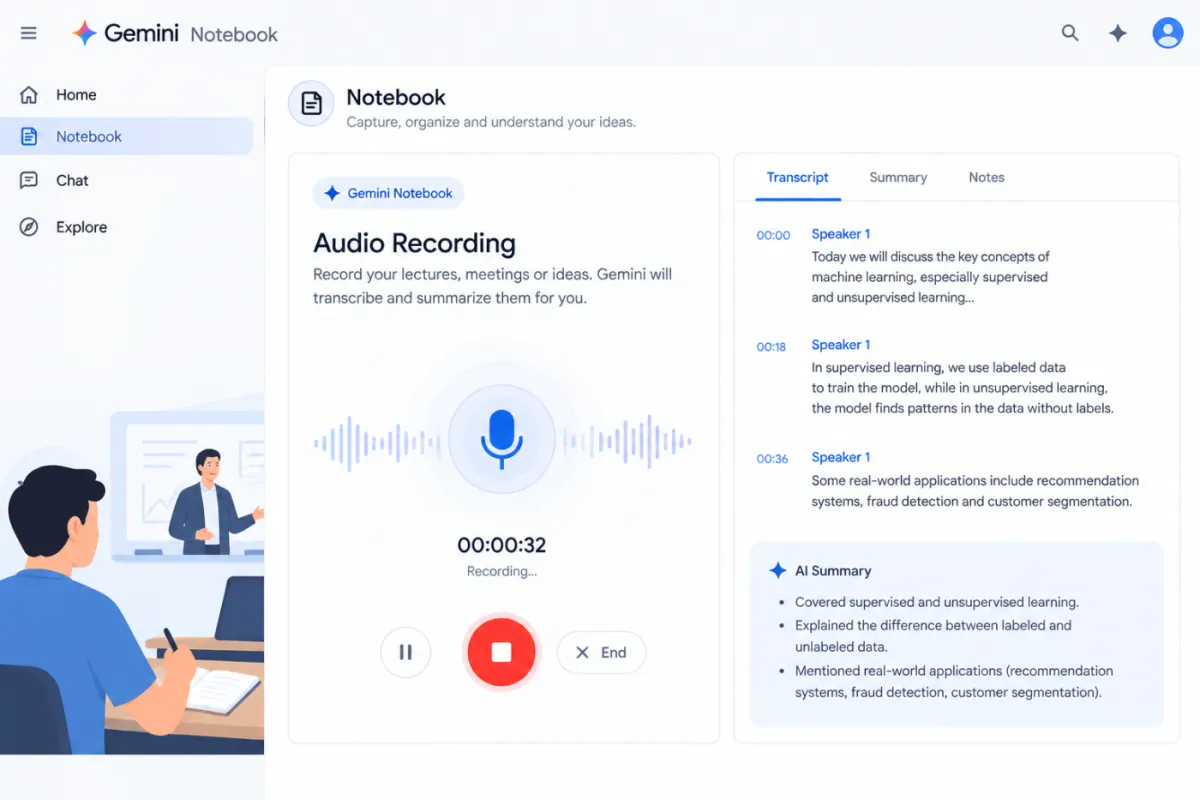Click the Recording... status text
The image size is (1200, 800).
[501, 572]
